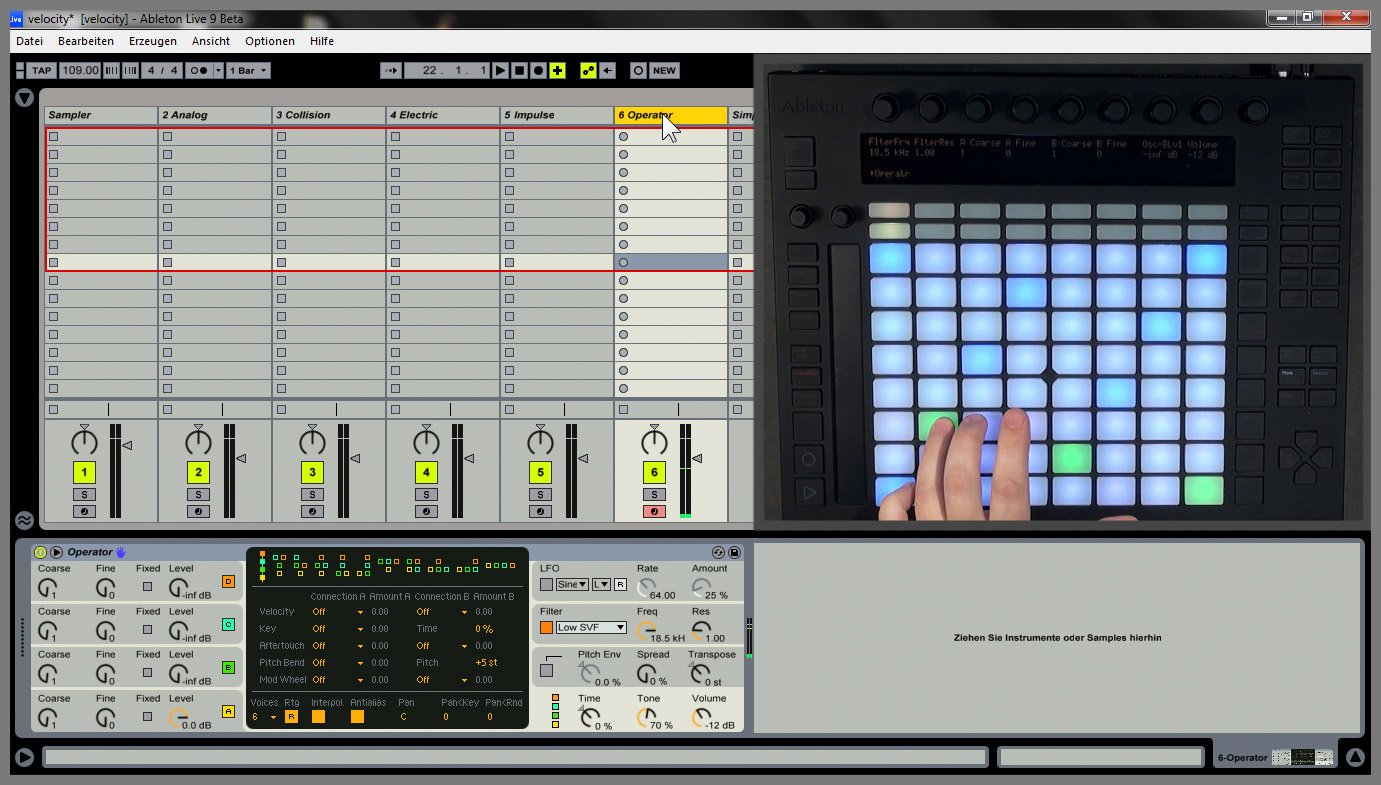1381x785 pixels.
Task: Start playback with the Play button
Action: (500, 70)
